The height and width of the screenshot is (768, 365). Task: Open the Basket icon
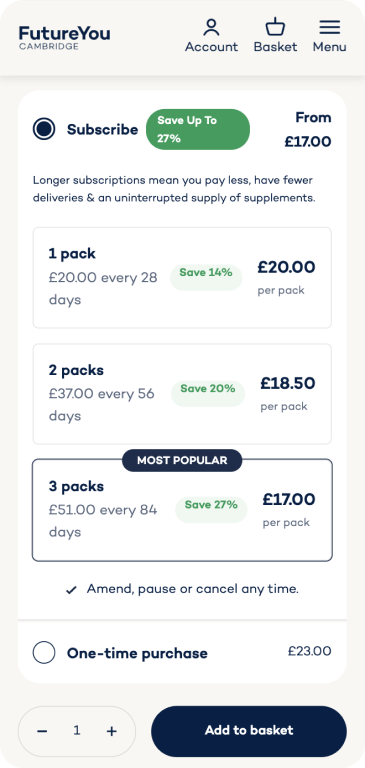click(275, 27)
